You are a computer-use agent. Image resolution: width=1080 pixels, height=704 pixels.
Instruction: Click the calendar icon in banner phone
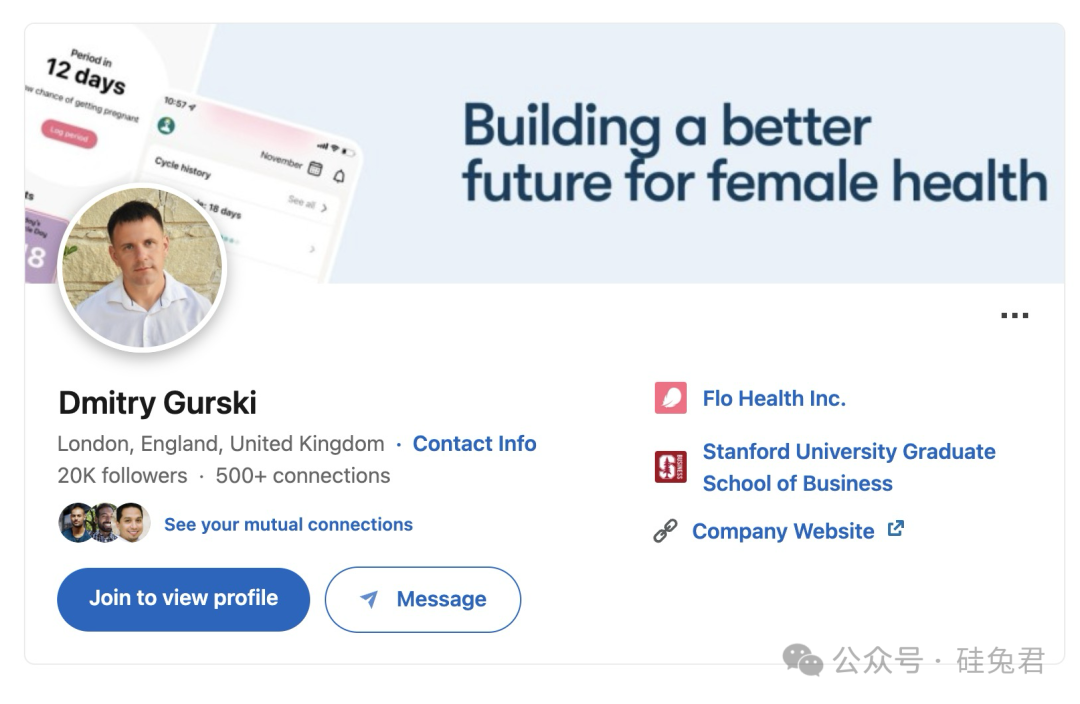click(315, 168)
